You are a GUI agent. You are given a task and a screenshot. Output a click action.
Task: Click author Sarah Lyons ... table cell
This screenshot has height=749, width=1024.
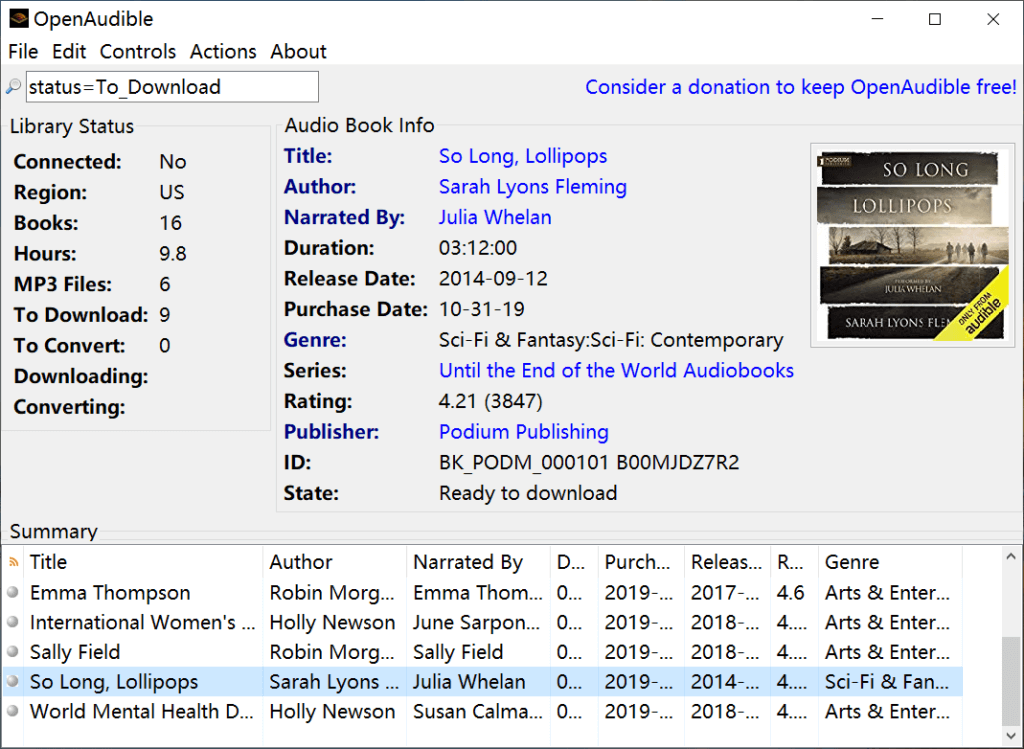(334, 682)
